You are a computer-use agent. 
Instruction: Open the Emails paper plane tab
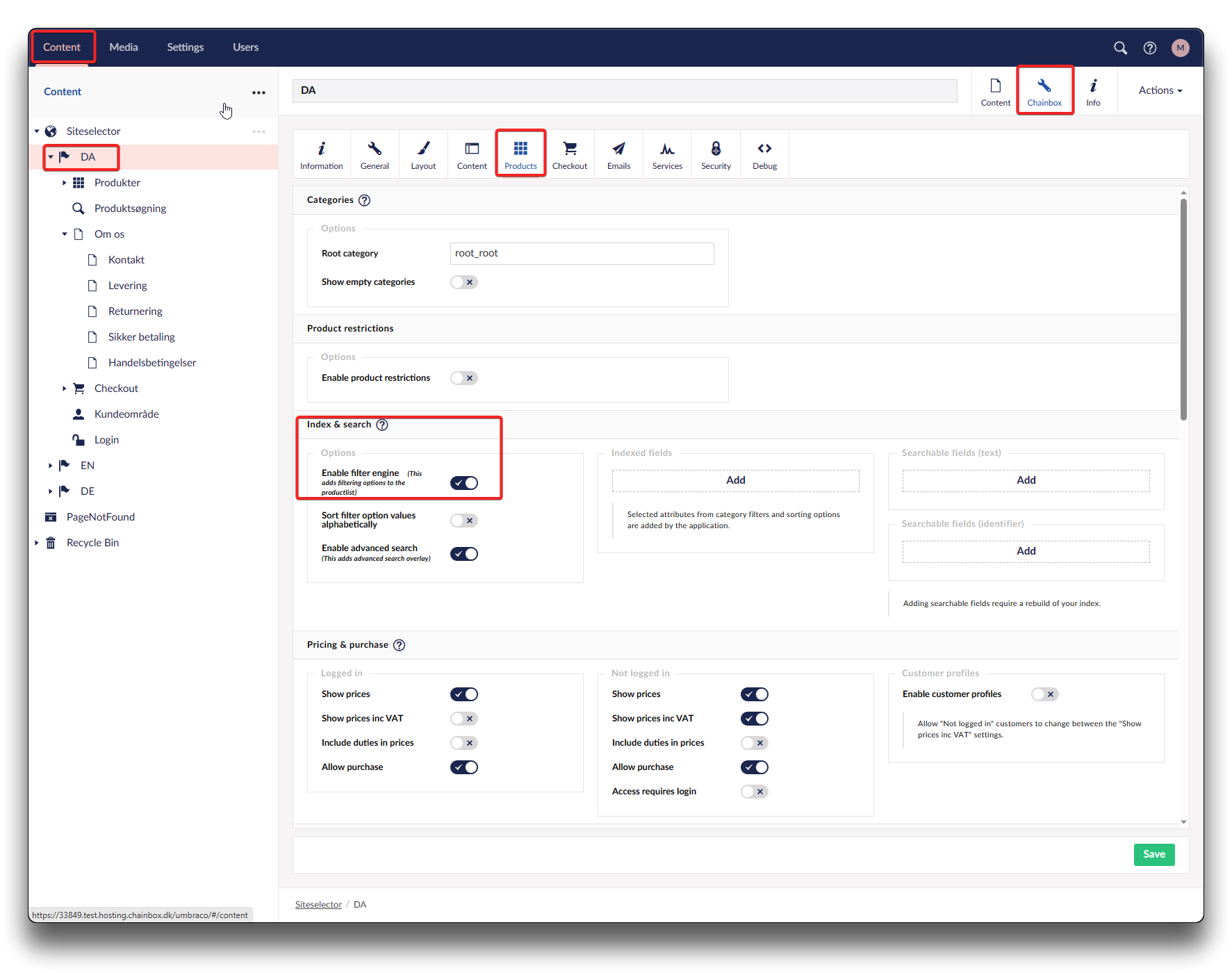618,154
